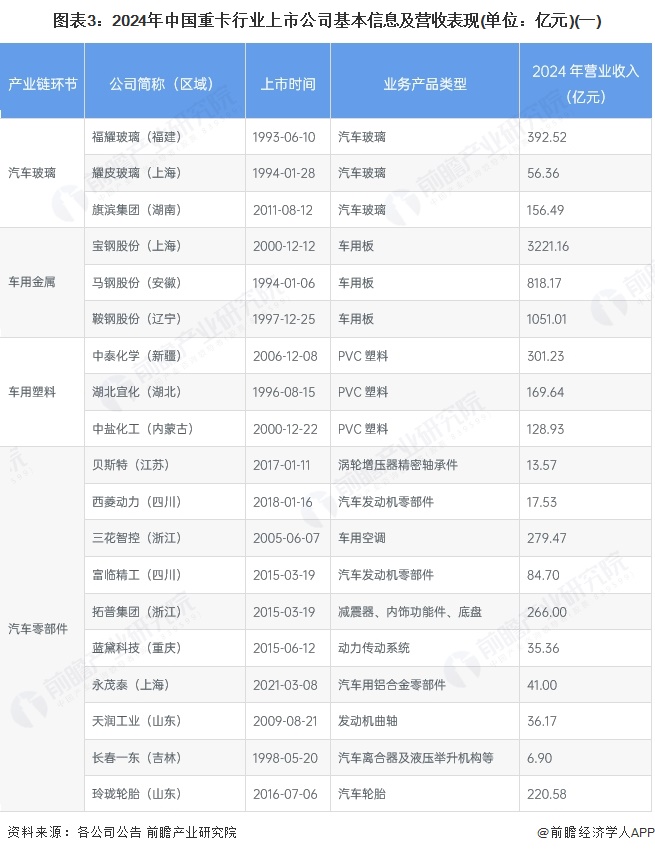Image resolution: width=655 pixels, height=853 pixels.
Task: Select the 车用塑料 category cell
Action: 32,392
